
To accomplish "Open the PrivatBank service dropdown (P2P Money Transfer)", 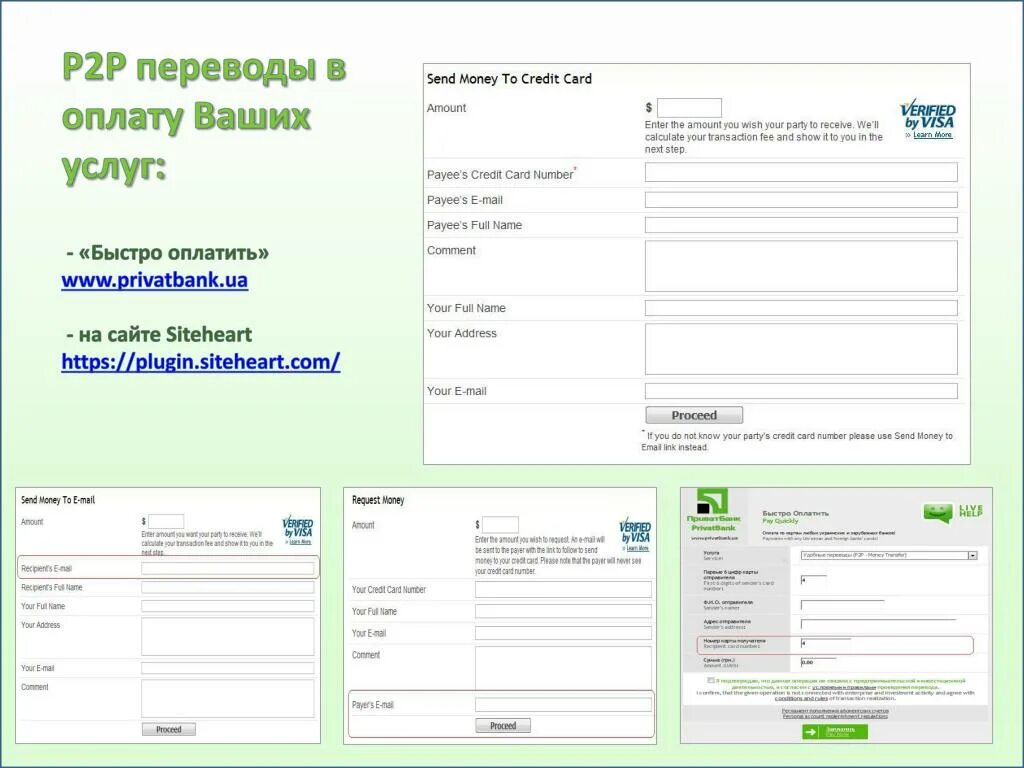I will (889, 555).
